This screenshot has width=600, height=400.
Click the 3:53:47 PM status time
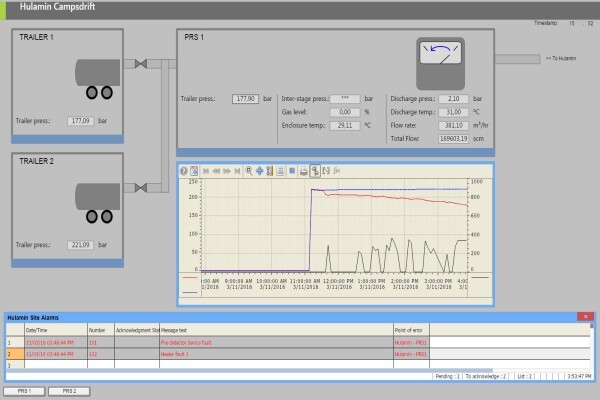tap(579, 377)
